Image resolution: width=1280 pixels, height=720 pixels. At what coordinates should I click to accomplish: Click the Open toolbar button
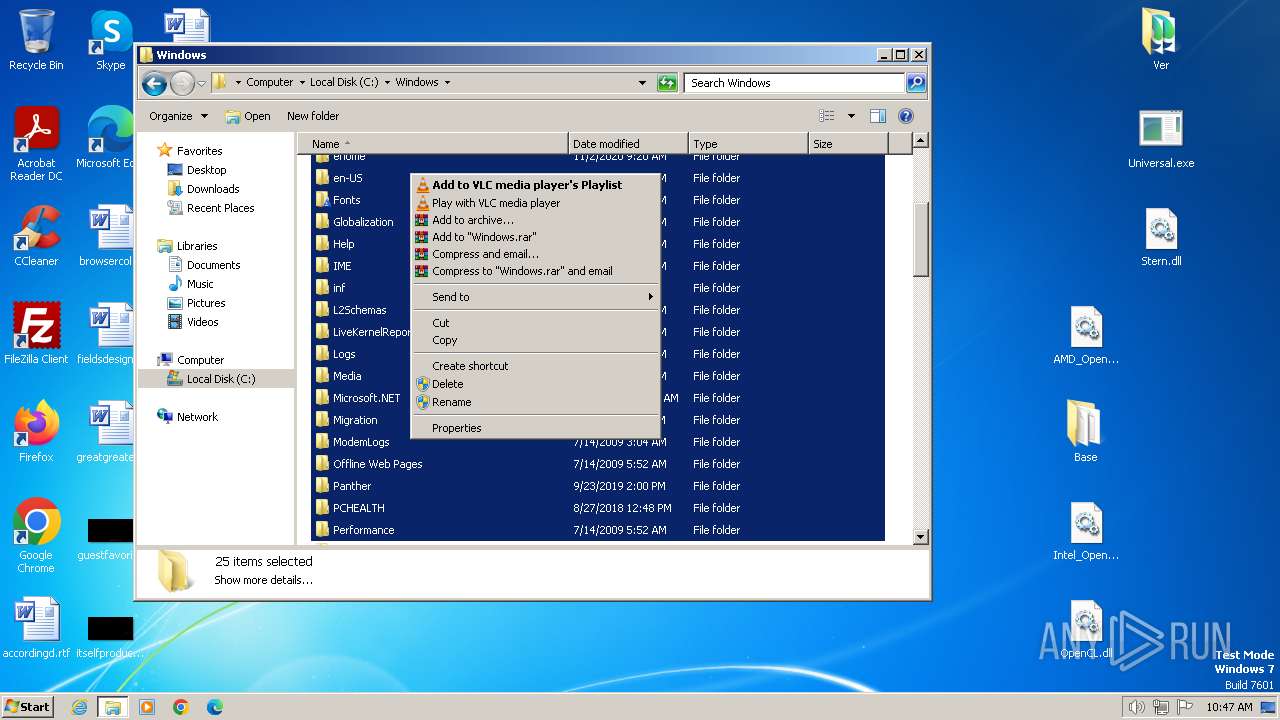click(x=248, y=116)
